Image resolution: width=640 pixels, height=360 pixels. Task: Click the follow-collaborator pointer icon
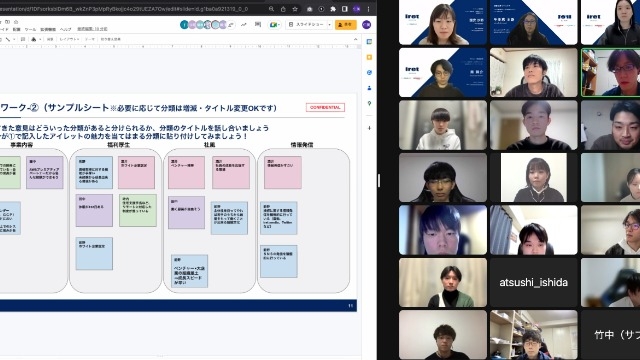(231, 25)
